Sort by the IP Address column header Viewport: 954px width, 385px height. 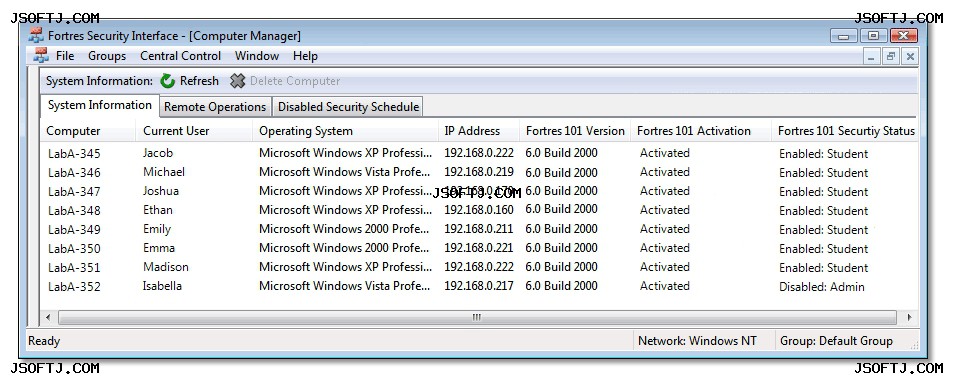click(x=479, y=131)
